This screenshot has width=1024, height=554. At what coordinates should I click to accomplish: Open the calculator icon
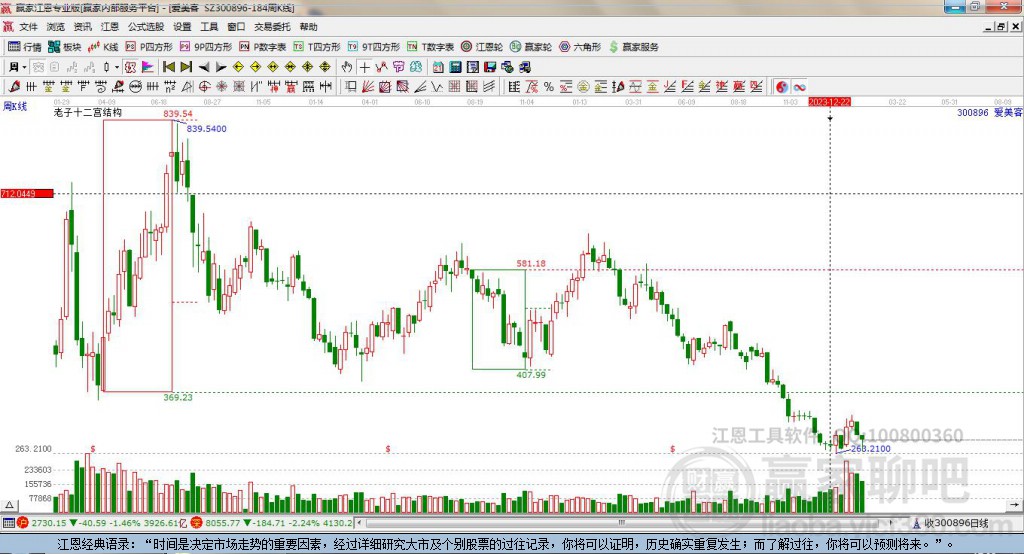[x=455, y=67]
